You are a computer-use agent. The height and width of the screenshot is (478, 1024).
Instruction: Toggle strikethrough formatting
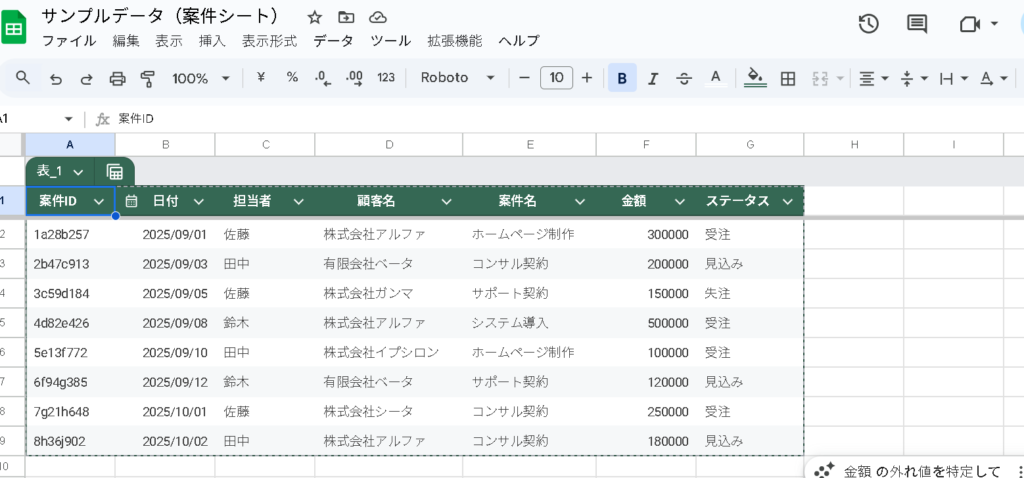coord(684,78)
